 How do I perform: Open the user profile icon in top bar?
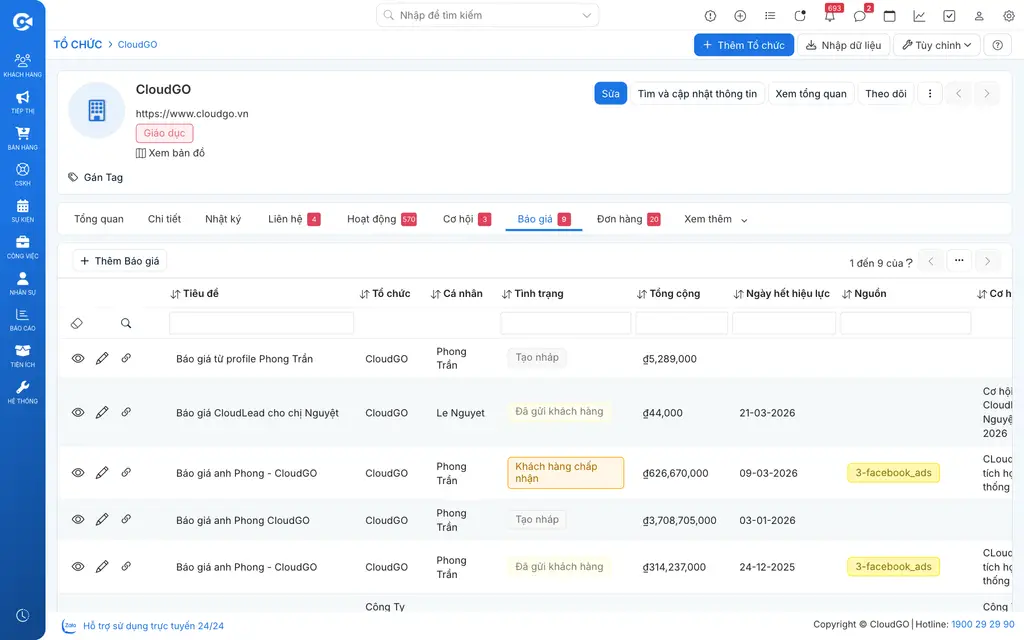(x=979, y=16)
